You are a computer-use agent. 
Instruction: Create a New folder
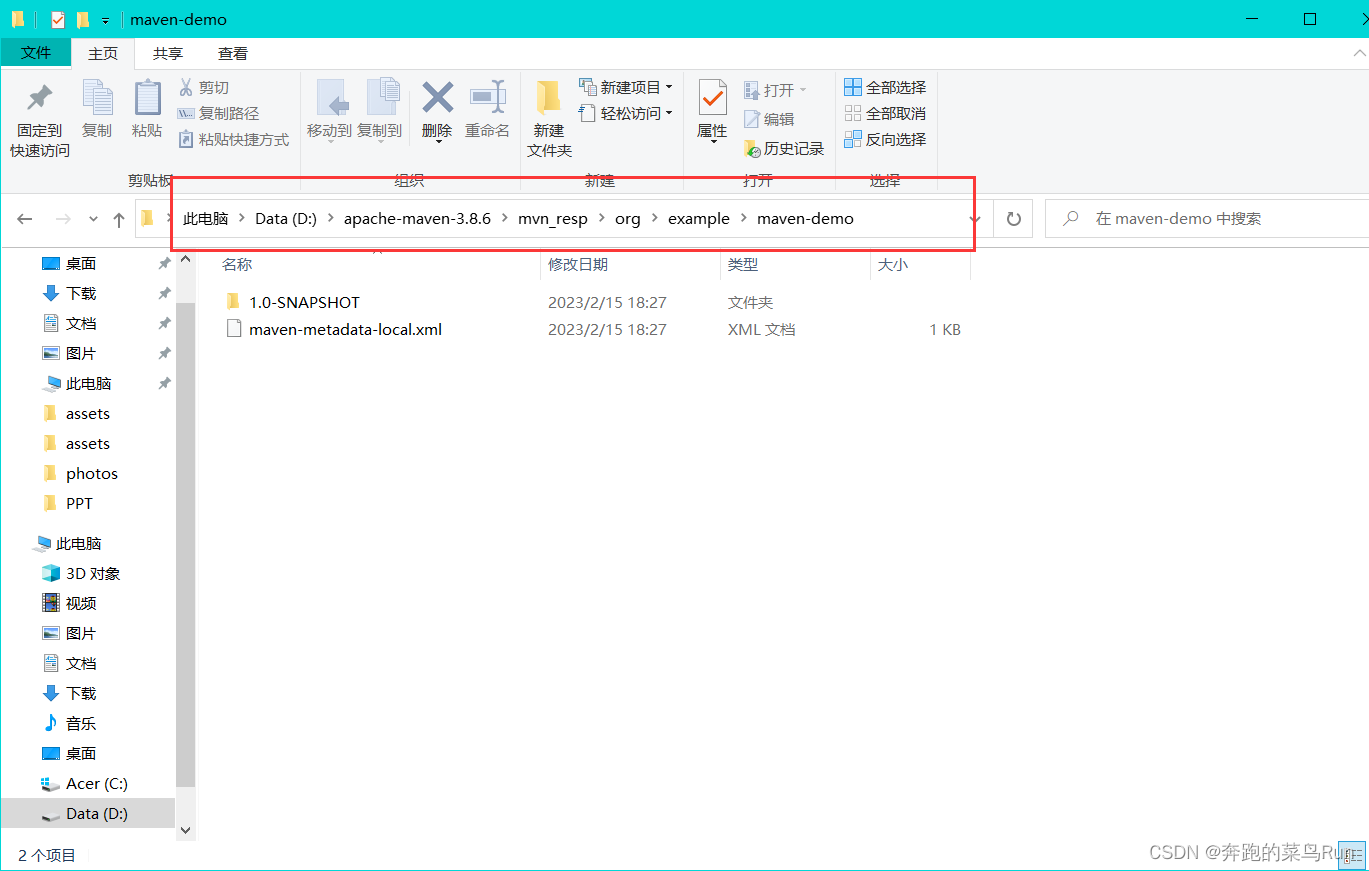click(549, 118)
